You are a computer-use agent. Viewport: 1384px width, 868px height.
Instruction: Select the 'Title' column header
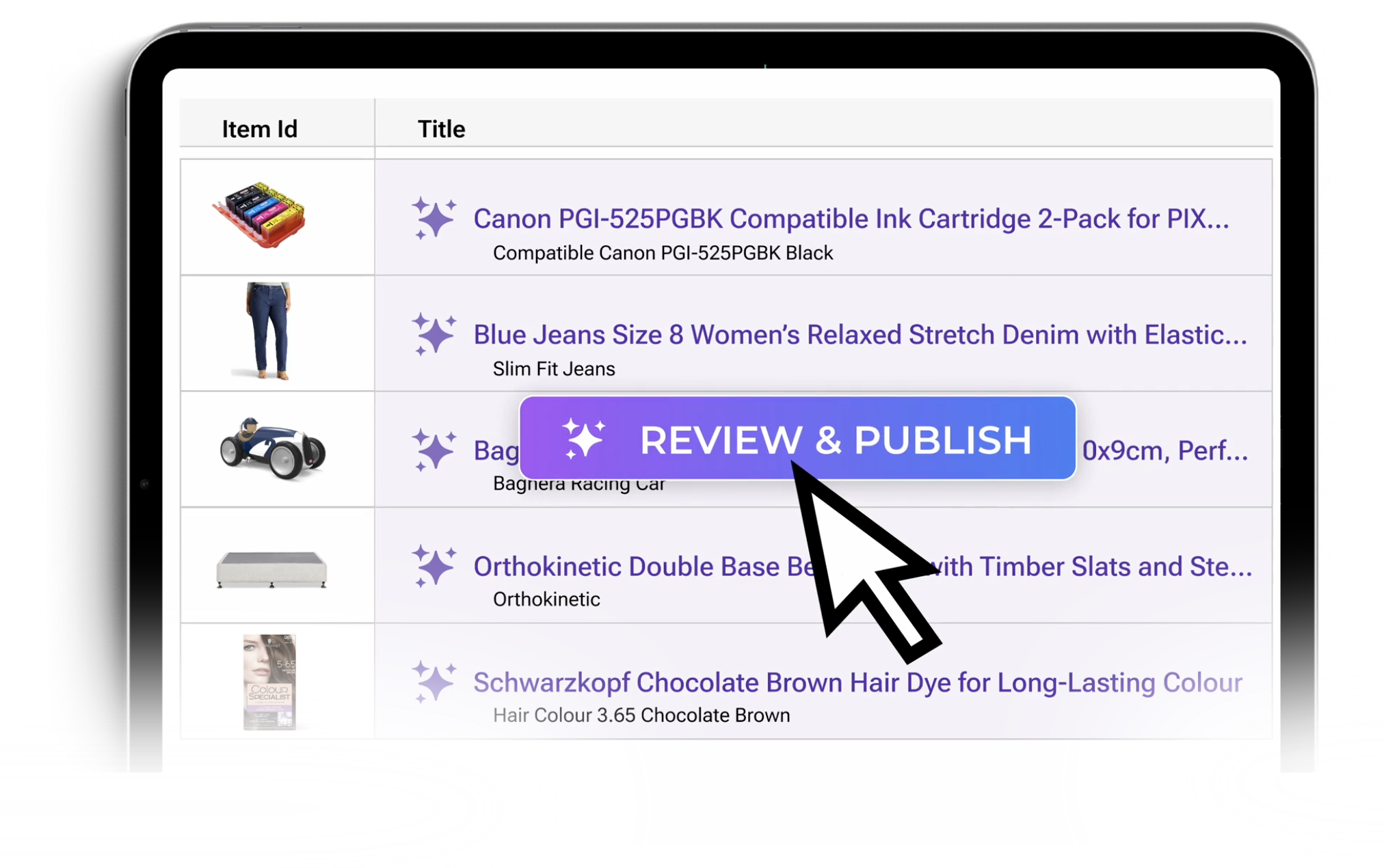(x=441, y=129)
